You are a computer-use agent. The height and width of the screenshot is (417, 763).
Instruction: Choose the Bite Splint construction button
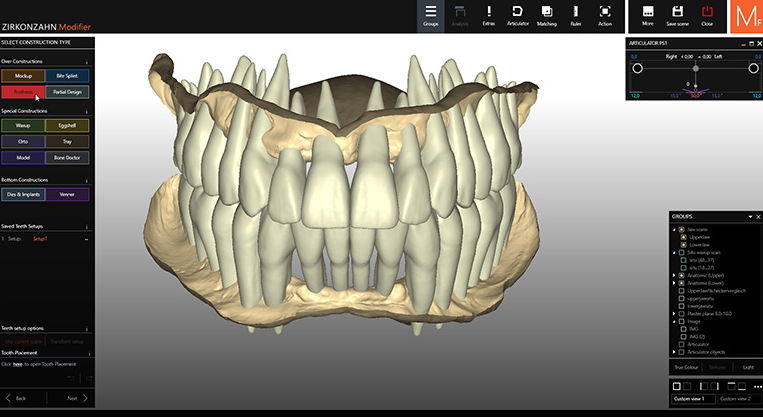pyautogui.click(x=67, y=75)
